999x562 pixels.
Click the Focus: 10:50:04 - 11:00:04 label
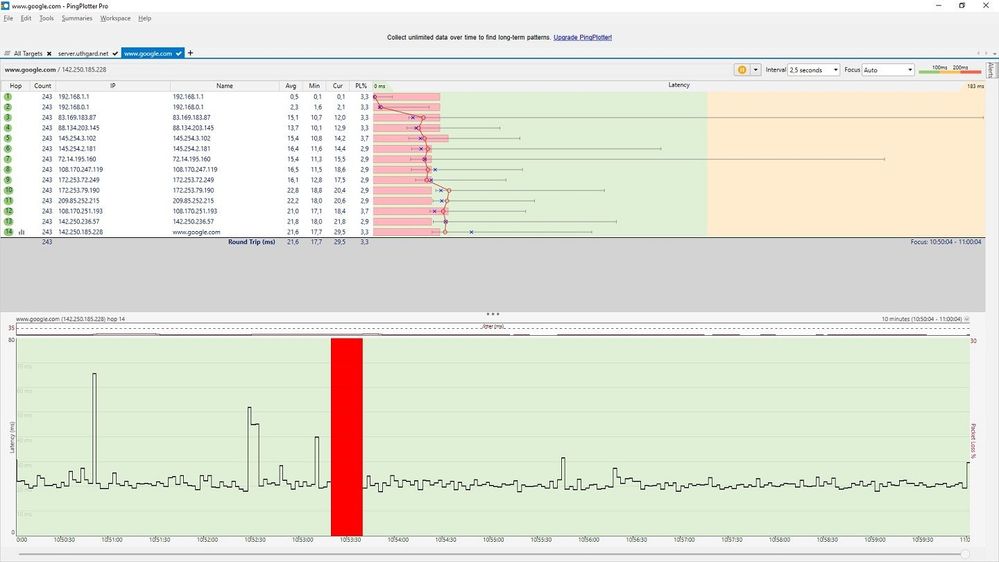pos(945,242)
